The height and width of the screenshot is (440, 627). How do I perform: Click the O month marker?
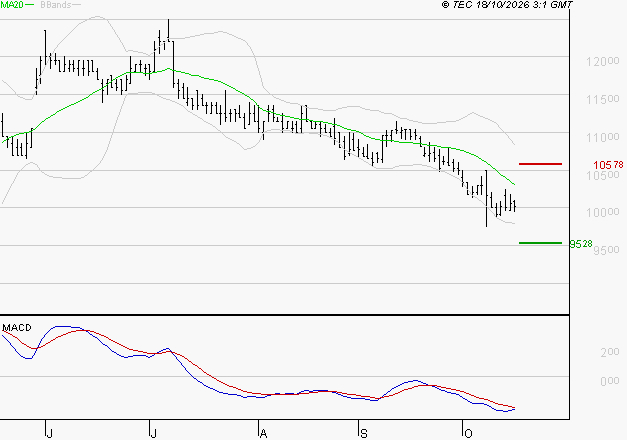point(468,434)
